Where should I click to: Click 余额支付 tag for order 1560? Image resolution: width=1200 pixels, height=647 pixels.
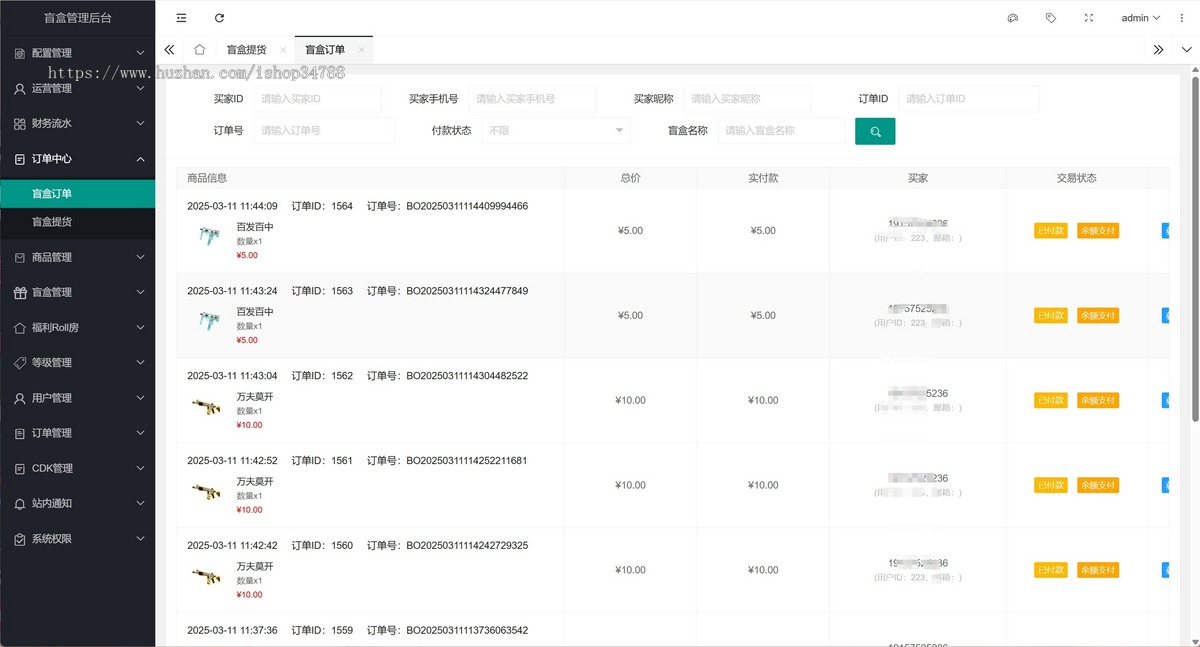(1098, 570)
